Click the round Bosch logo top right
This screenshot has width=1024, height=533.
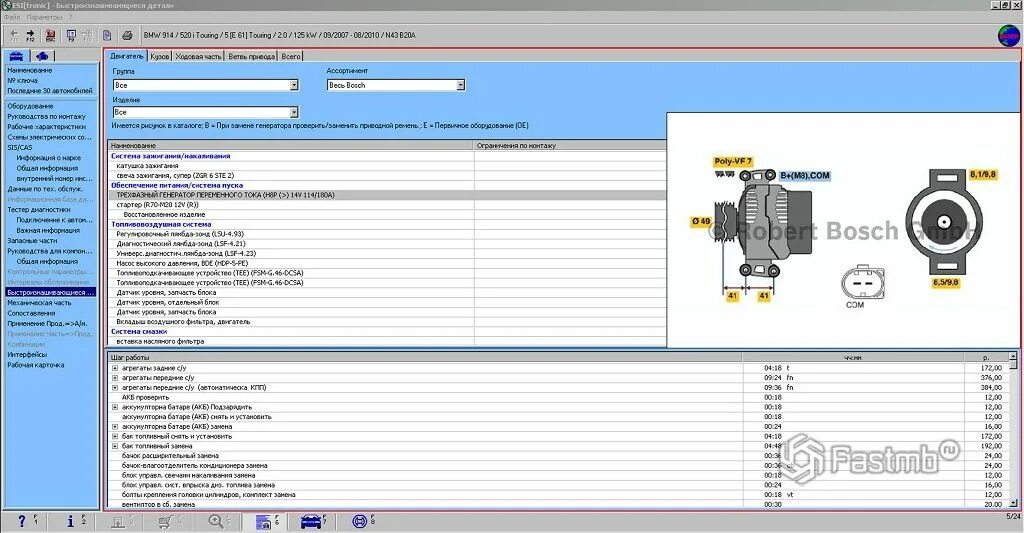pos(1008,35)
